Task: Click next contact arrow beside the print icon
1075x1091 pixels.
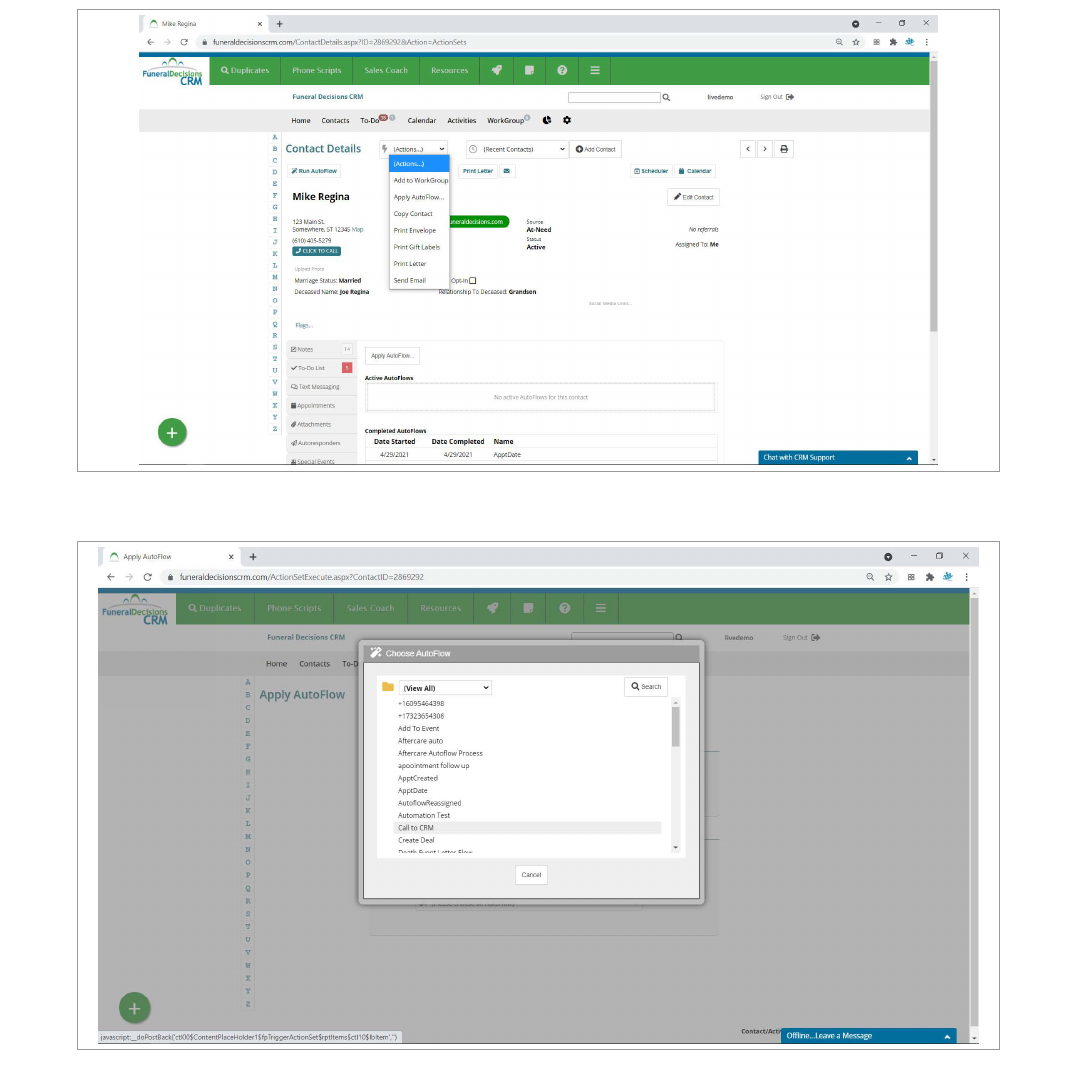Action: pos(765,149)
